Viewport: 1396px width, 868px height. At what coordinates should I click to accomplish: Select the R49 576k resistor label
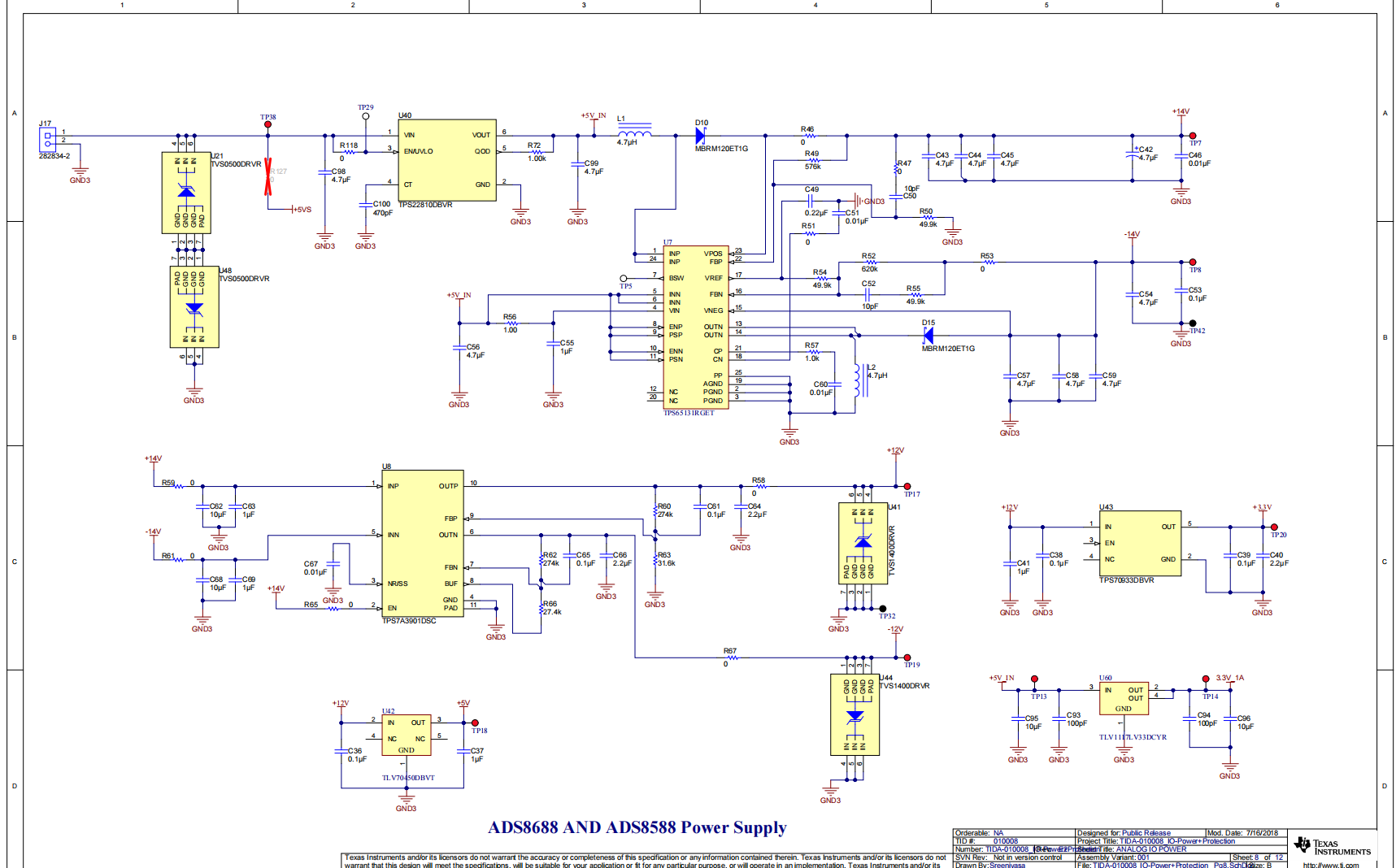click(812, 160)
